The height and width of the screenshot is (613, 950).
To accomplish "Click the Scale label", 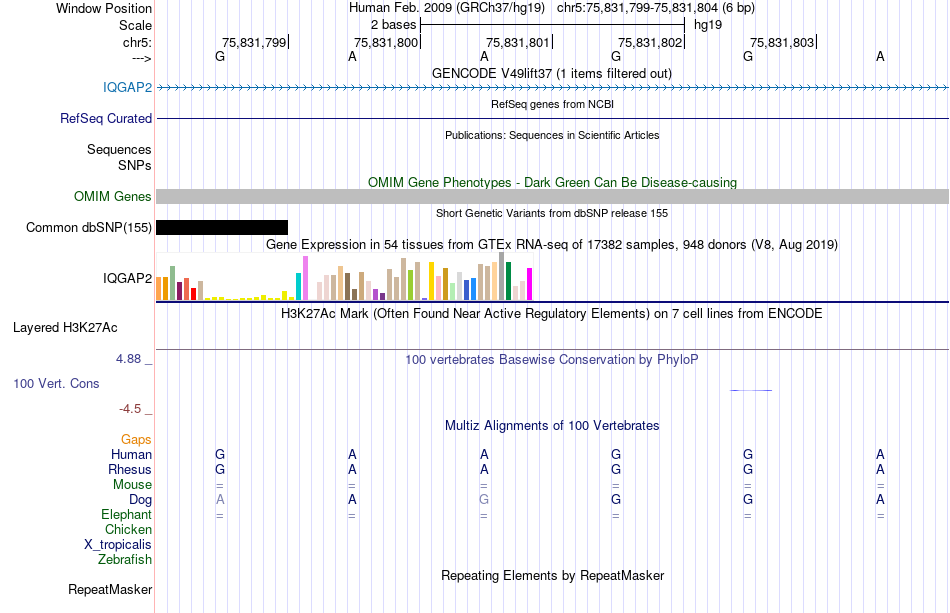I will tap(135, 25).
